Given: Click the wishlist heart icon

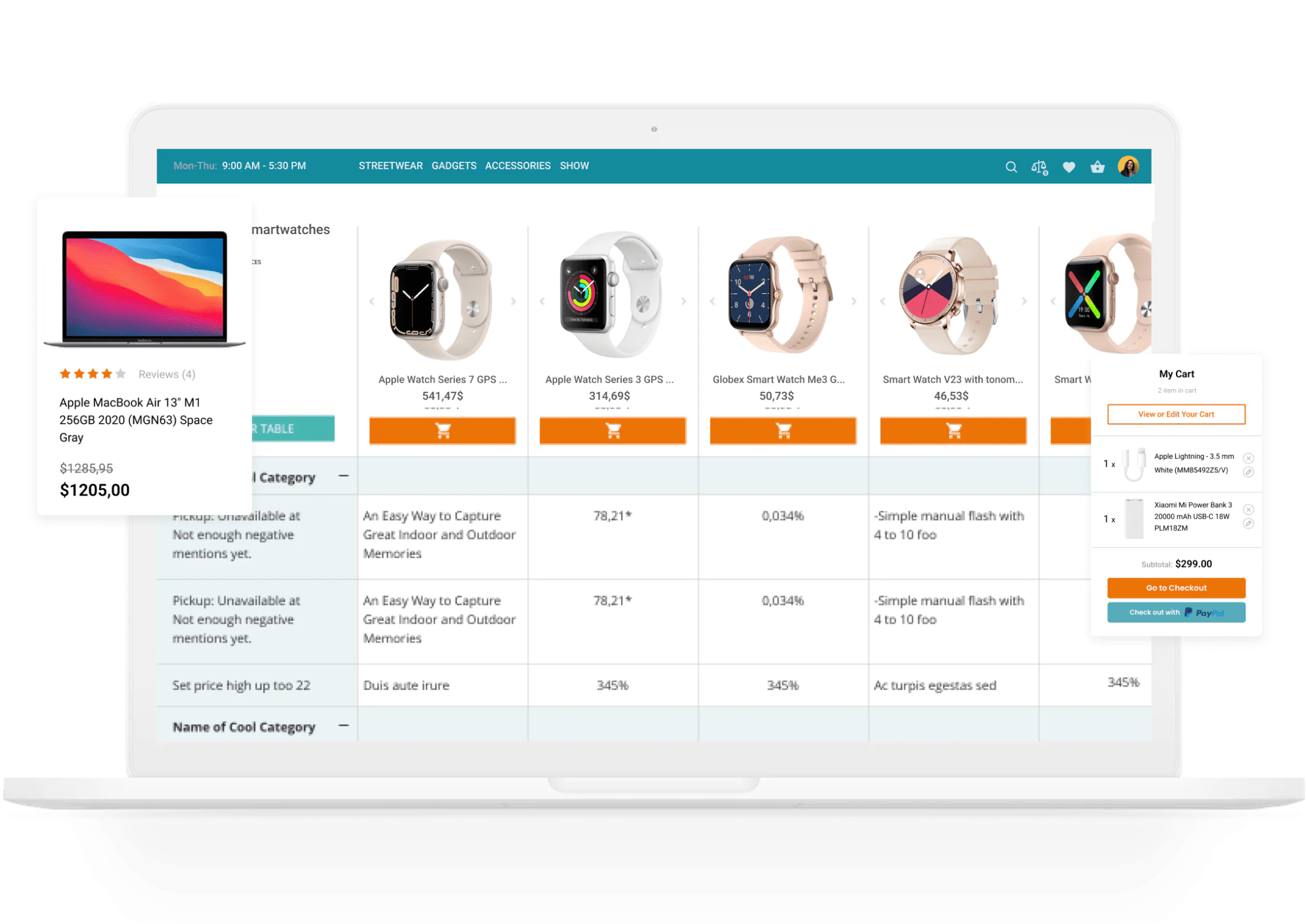Looking at the screenshot, I should 1072,166.
